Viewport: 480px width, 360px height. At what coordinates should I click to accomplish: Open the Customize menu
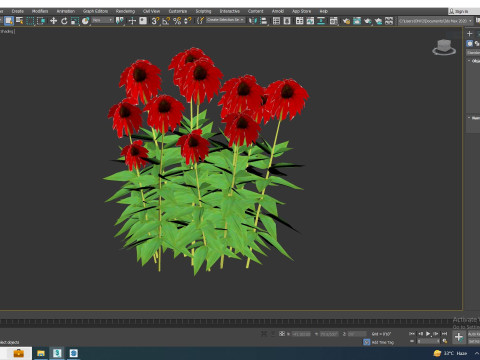[x=178, y=11]
